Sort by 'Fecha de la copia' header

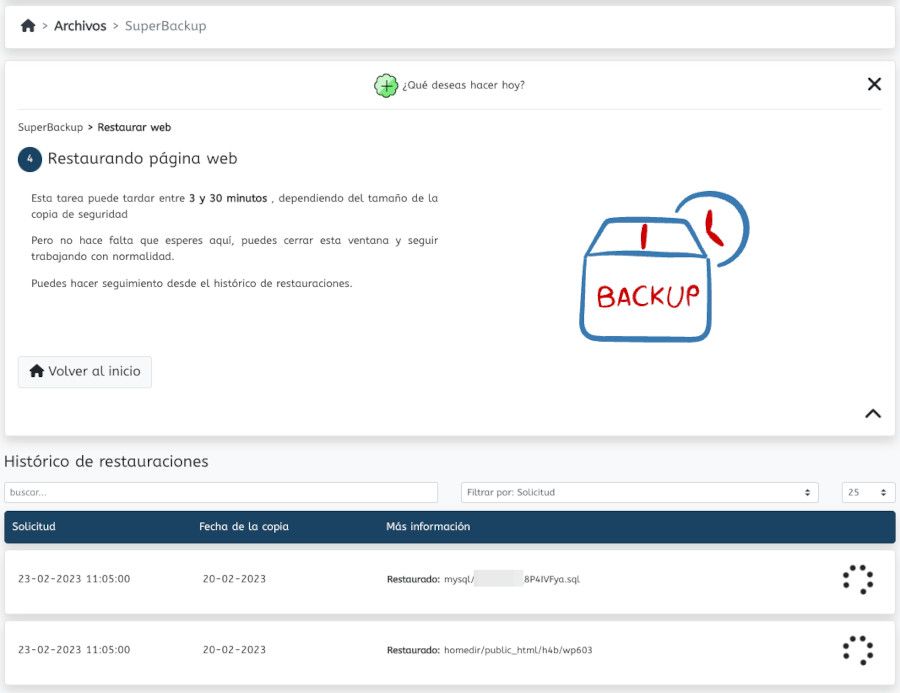(x=244, y=526)
